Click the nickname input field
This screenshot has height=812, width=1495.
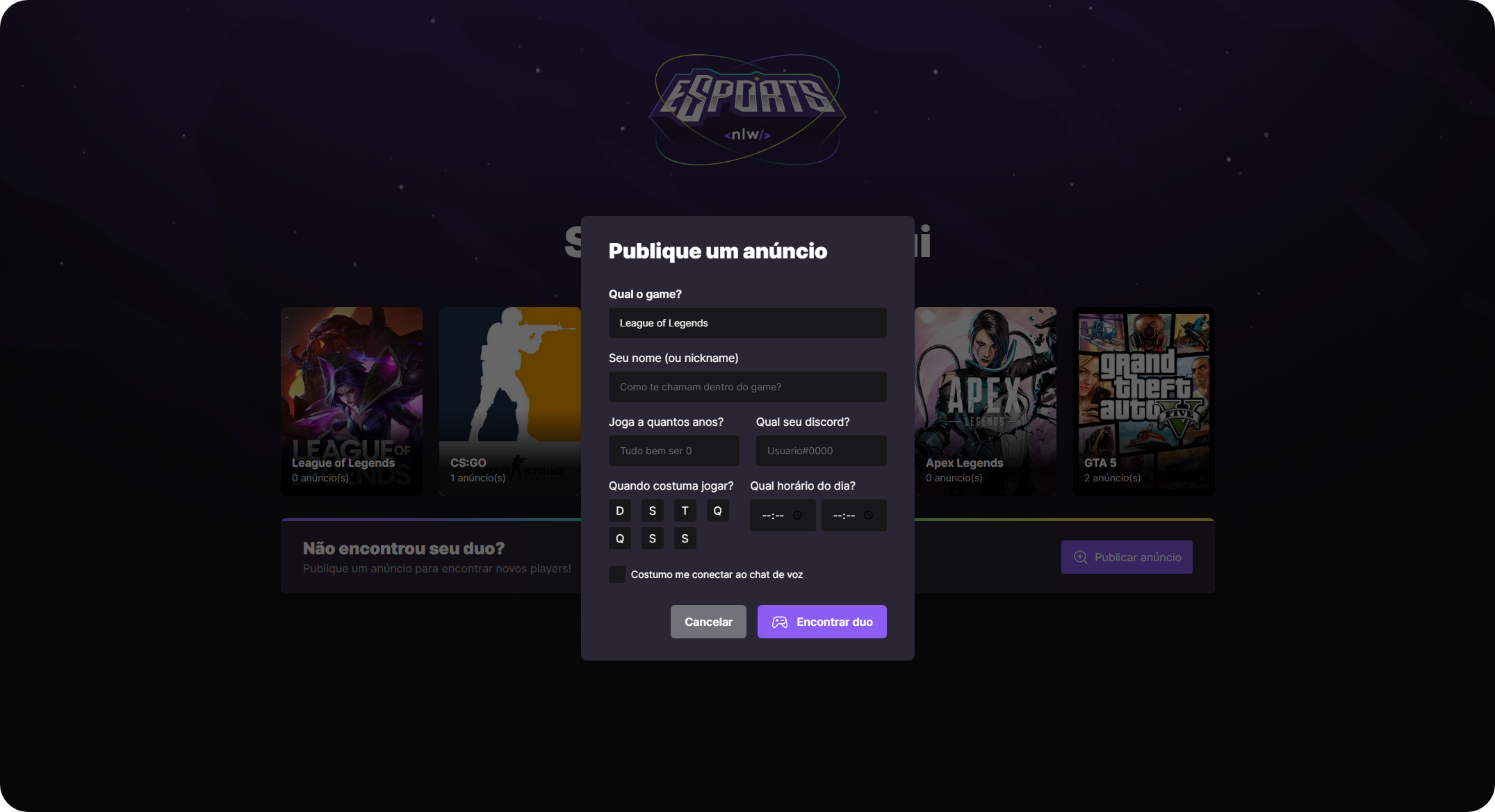(x=747, y=387)
